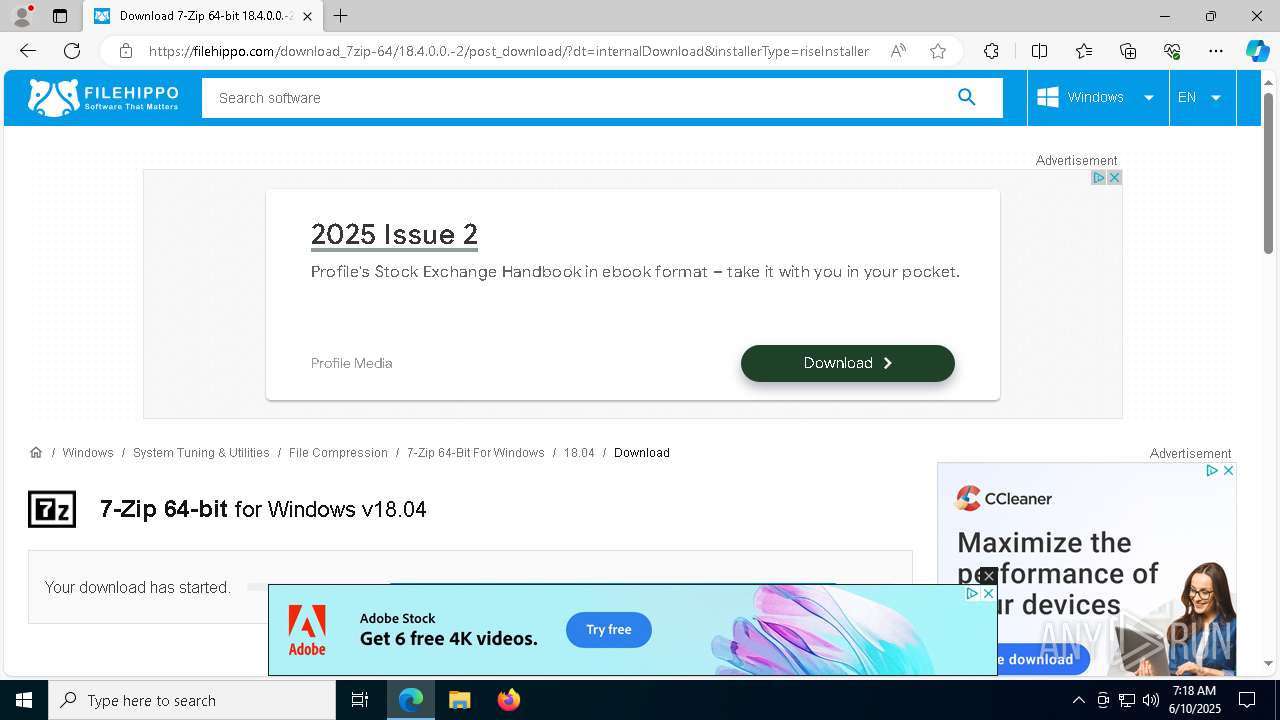The width and height of the screenshot is (1280, 720).
Task: Turn on Read aloud in address bar
Action: [898, 51]
